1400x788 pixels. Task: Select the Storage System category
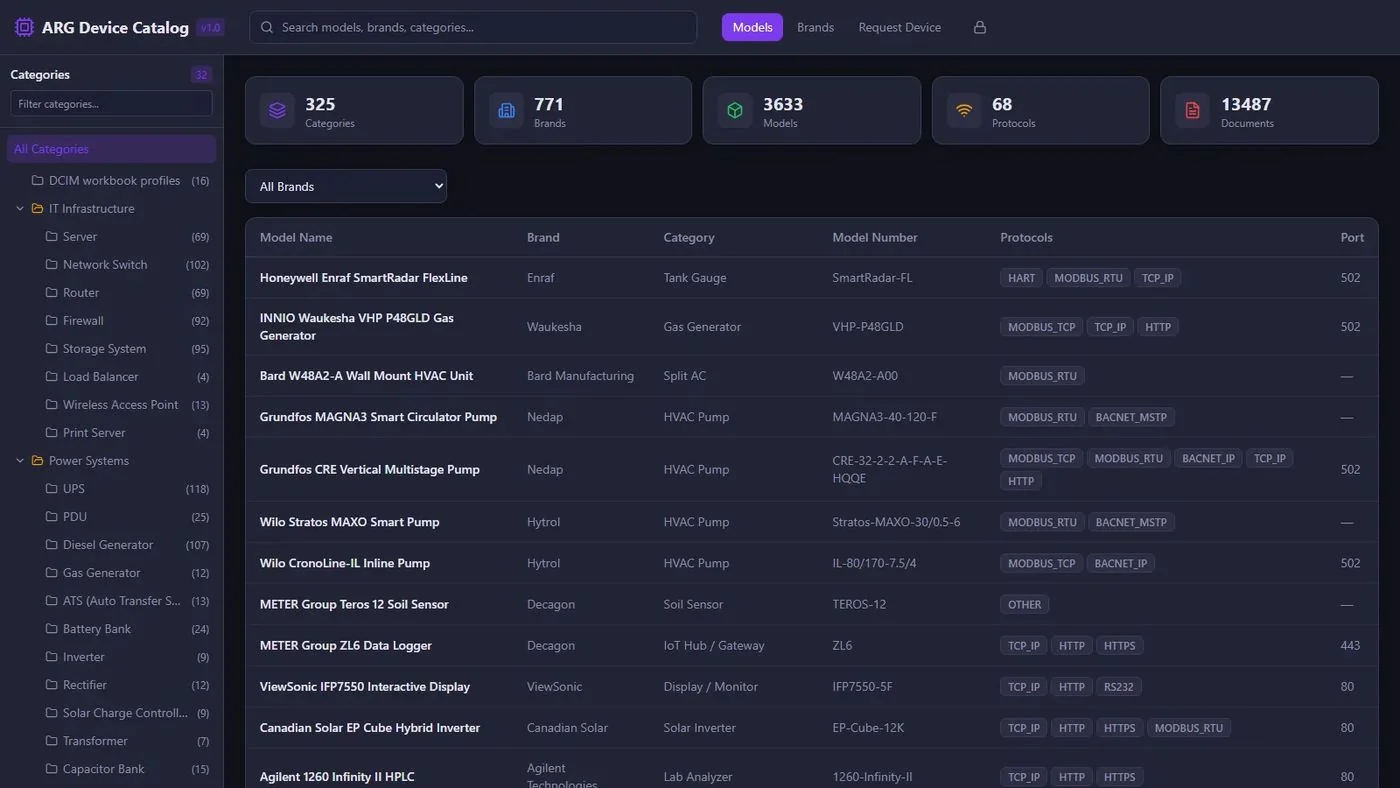point(111,349)
